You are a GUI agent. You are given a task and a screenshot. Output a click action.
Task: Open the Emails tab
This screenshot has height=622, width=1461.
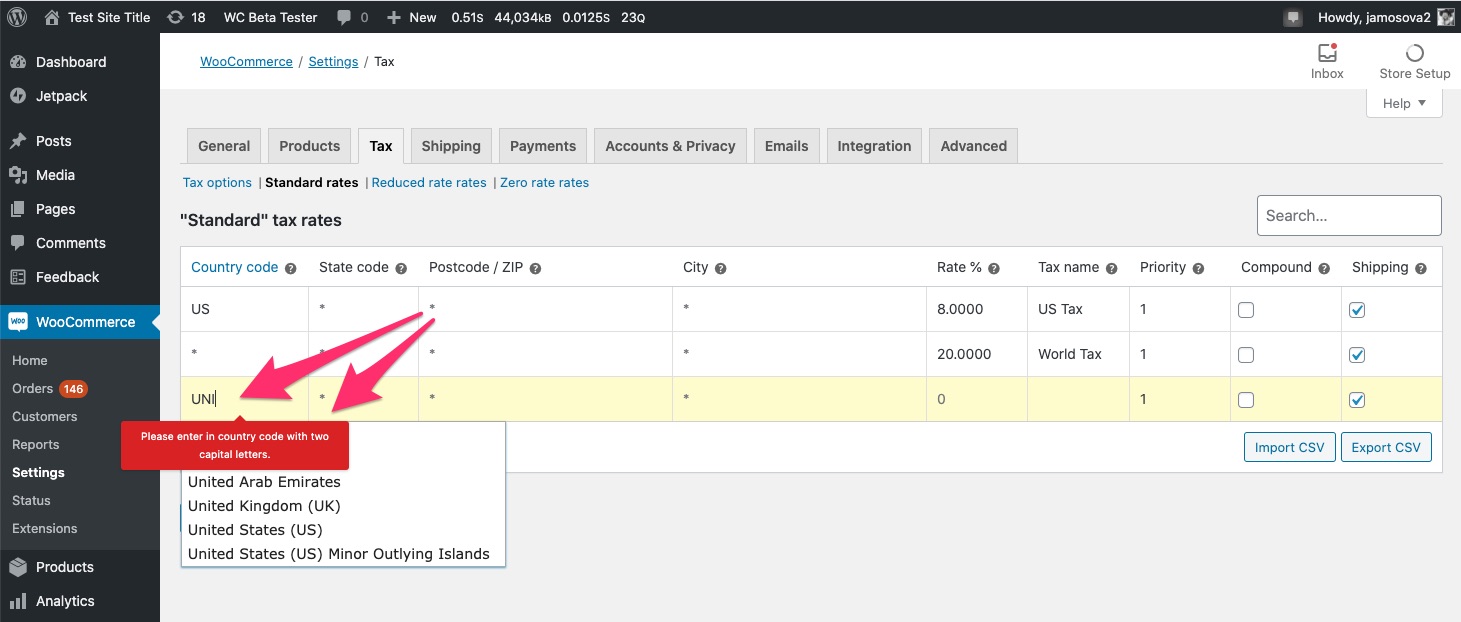(x=786, y=145)
